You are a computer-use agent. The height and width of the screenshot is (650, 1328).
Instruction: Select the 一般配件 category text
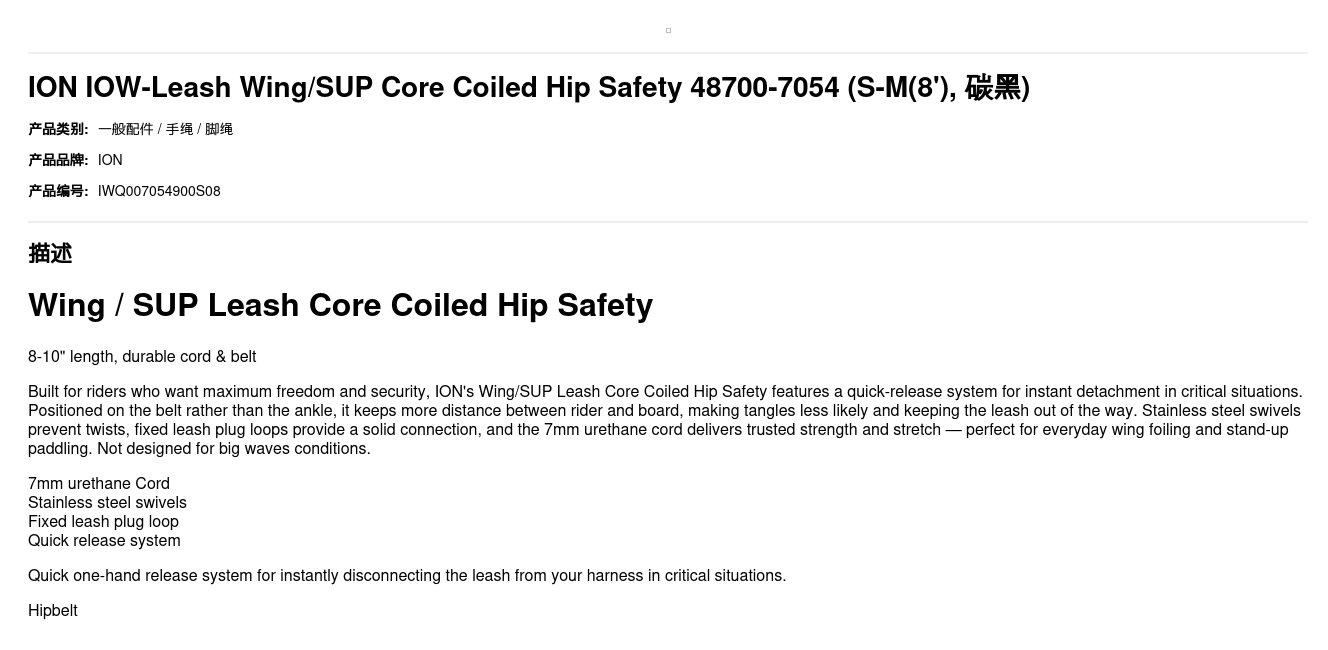point(126,129)
